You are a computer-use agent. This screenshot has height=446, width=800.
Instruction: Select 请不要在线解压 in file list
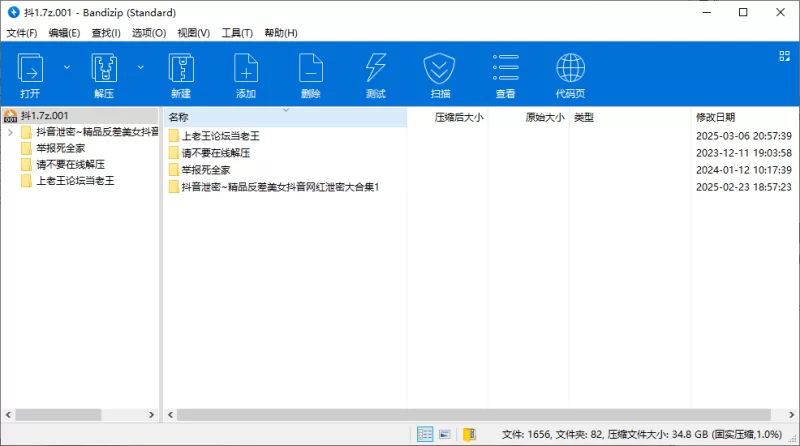[216, 153]
